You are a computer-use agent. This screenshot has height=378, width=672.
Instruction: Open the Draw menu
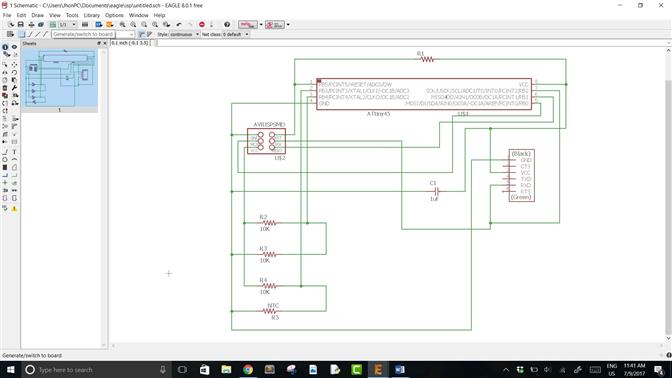pos(37,15)
